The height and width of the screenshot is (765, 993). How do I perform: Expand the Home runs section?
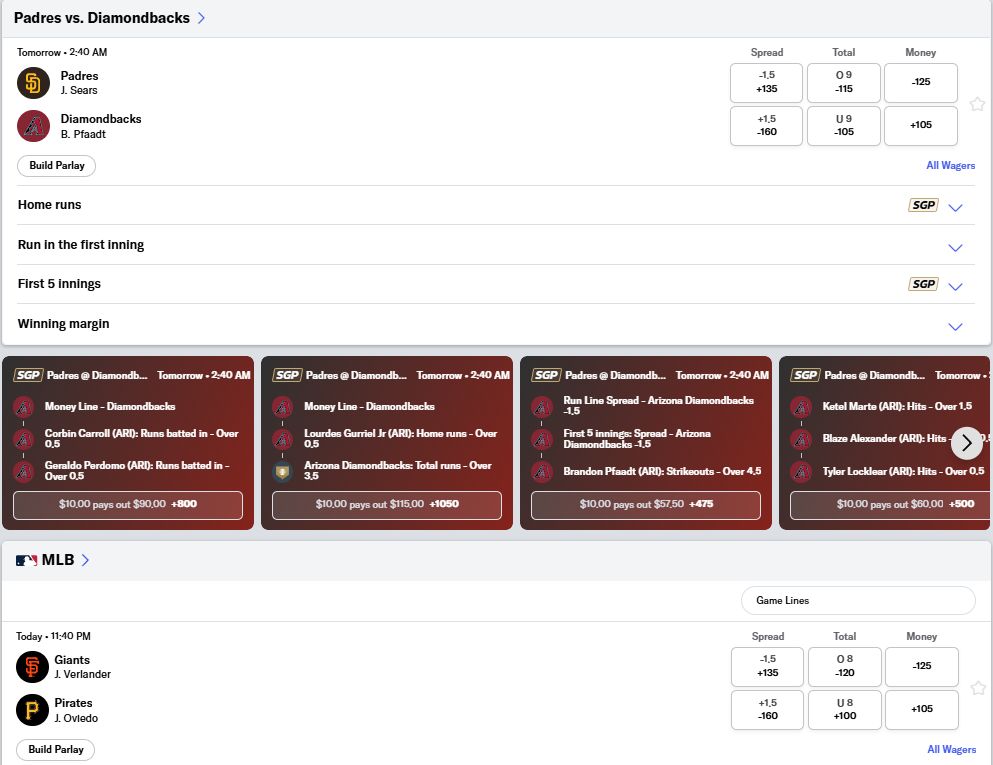(955, 206)
